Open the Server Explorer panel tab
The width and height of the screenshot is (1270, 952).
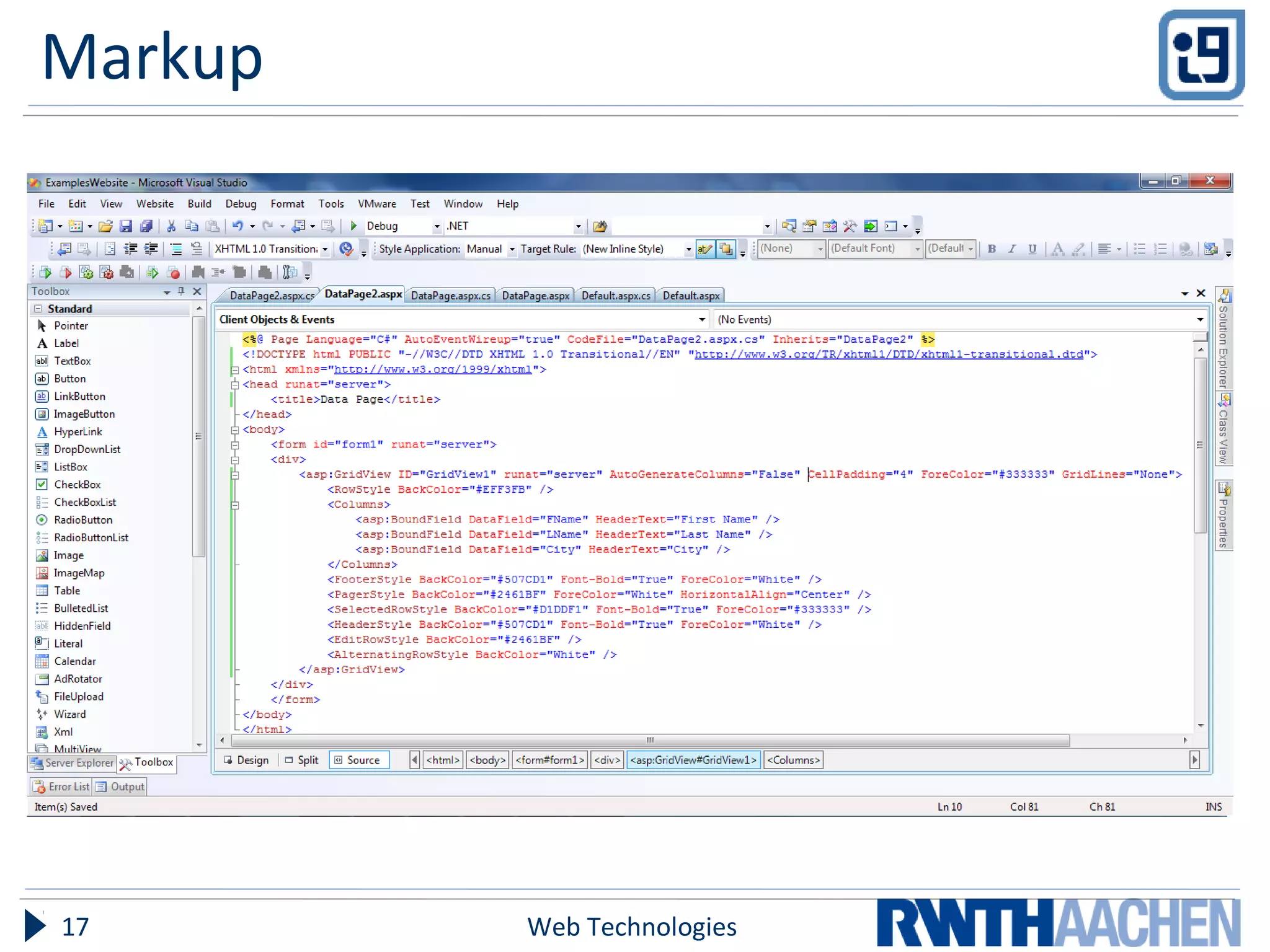72,763
